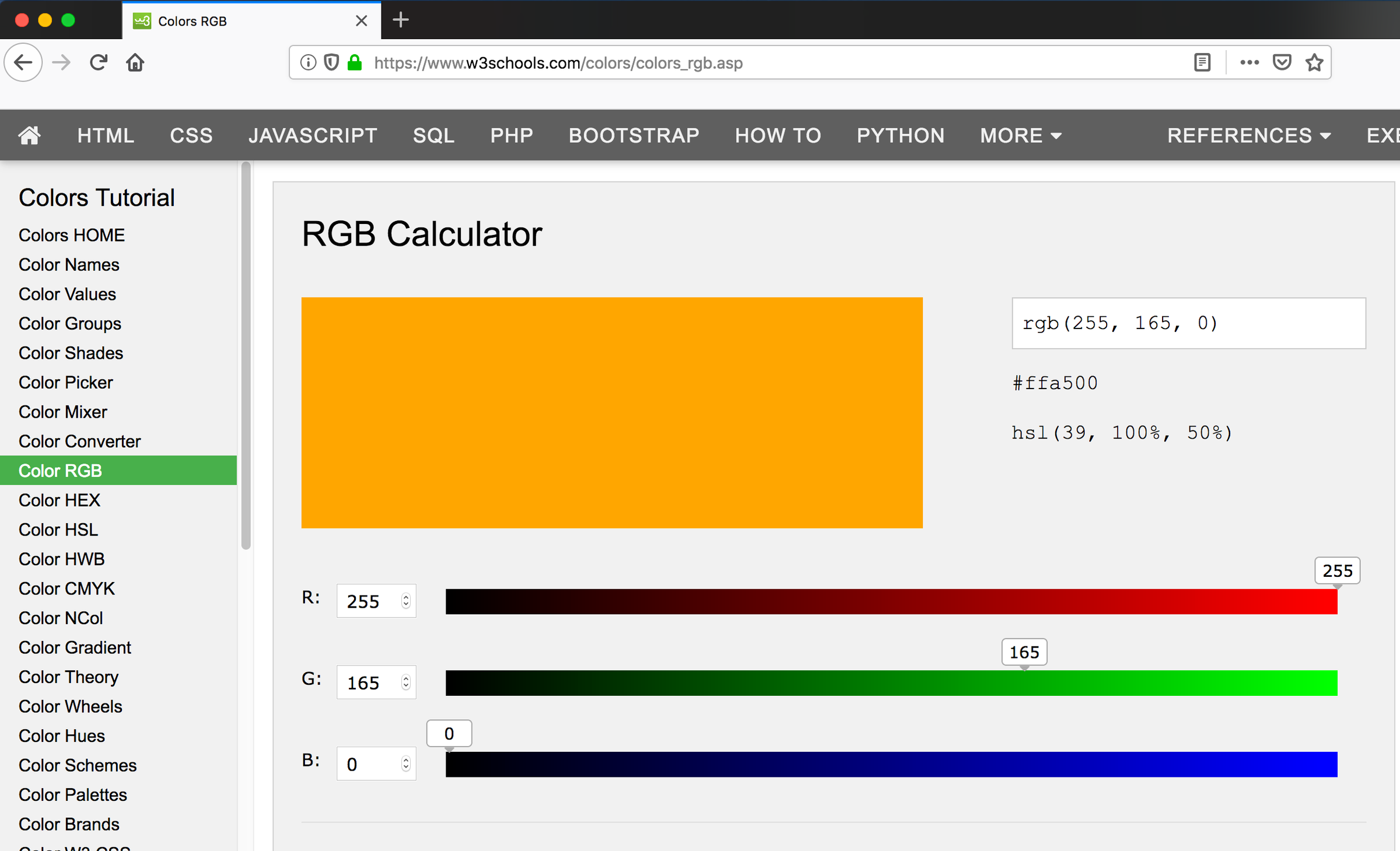
Task: Open the JAVASCRIPT menu item
Action: coord(313,135)
